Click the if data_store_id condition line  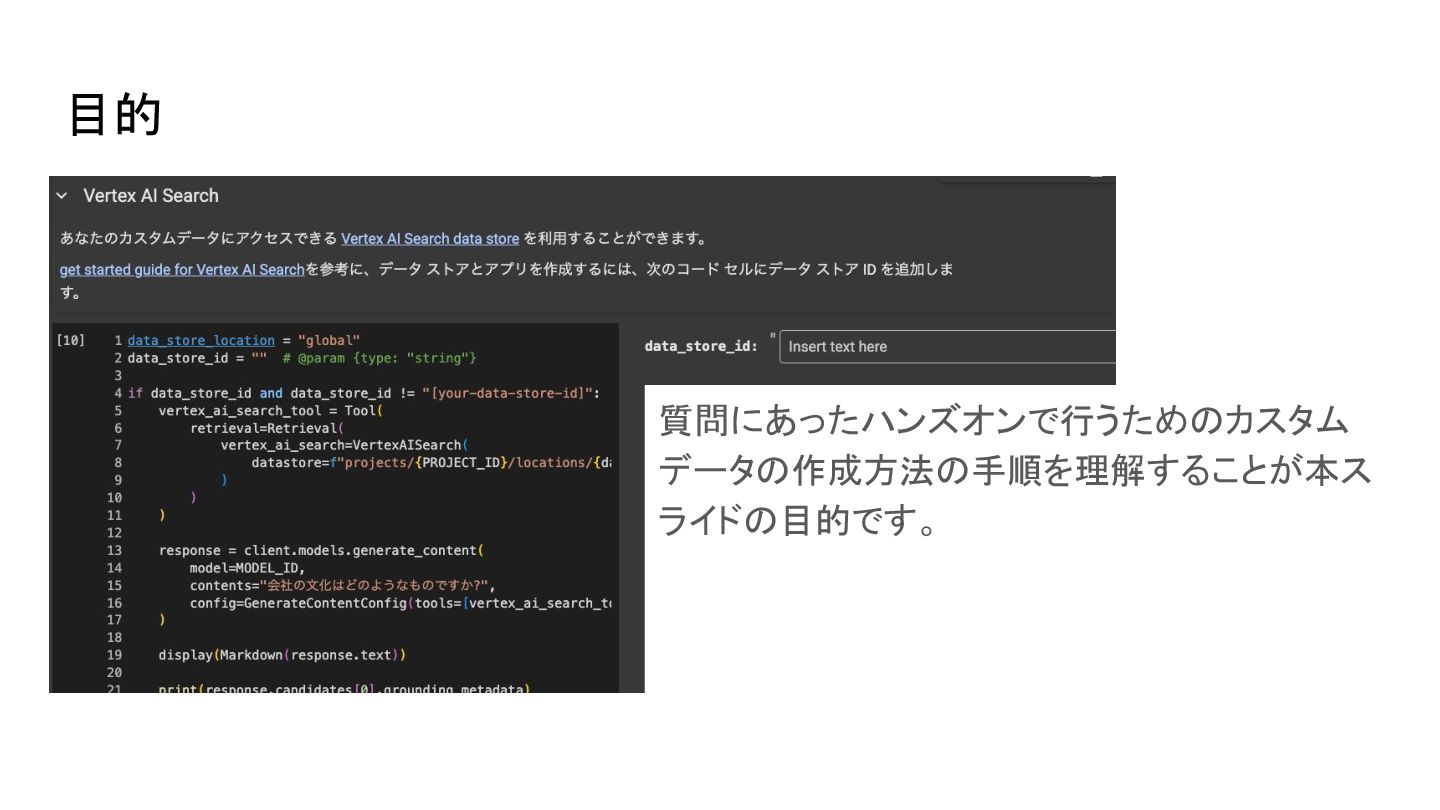pyautogui.click(x=364, y=393)
